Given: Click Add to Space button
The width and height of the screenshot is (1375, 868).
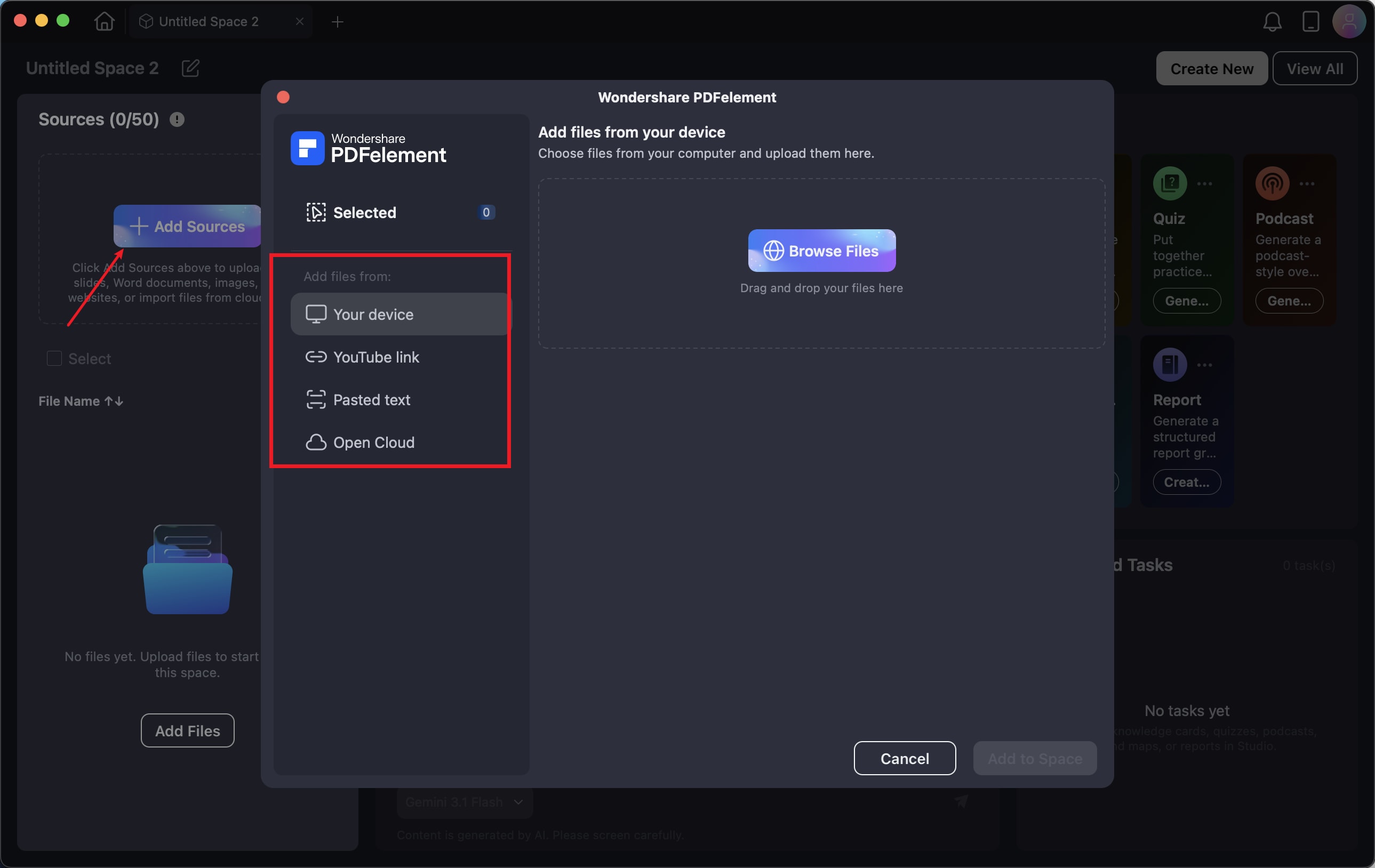Looking at the screenshot, I should click(1035, 758).
